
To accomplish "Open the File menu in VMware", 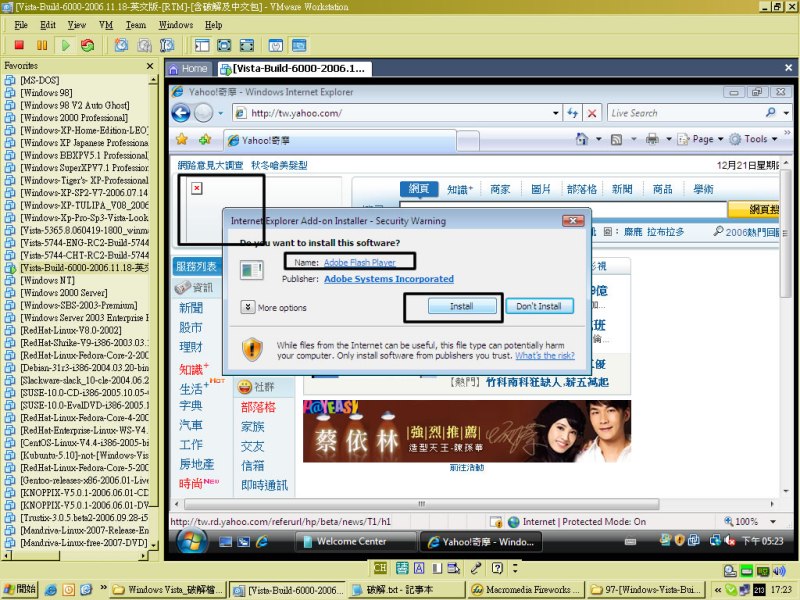I will click(x=21, y=25).
